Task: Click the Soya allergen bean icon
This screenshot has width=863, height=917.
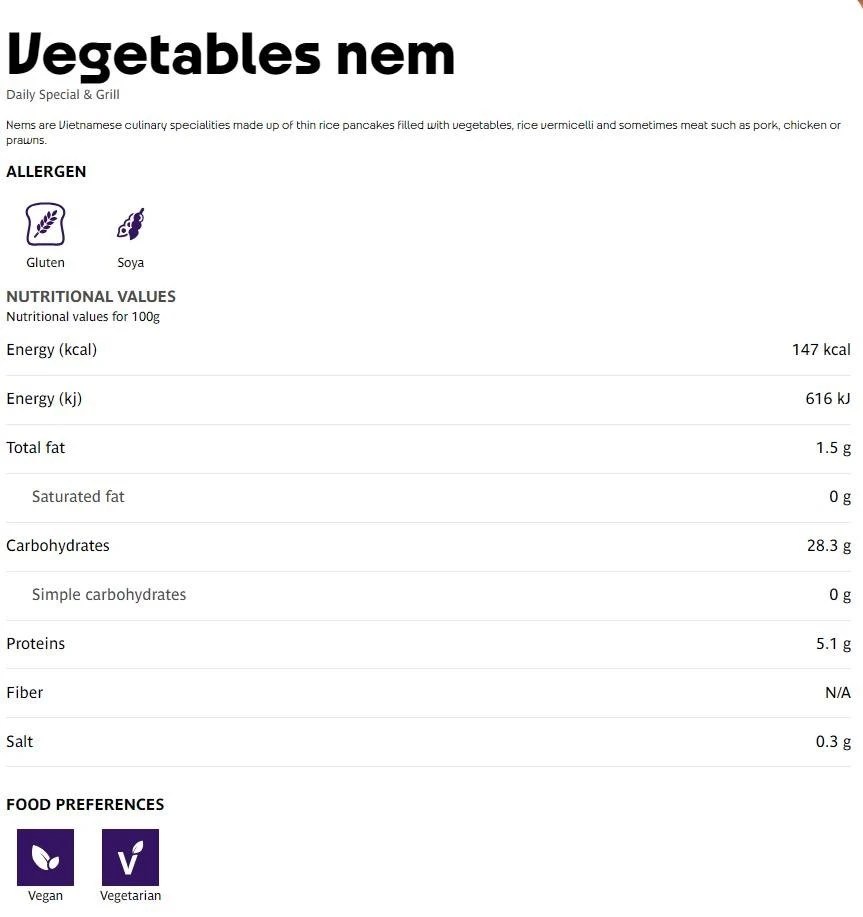Action: pyautogui.click(x=130, y=224)
